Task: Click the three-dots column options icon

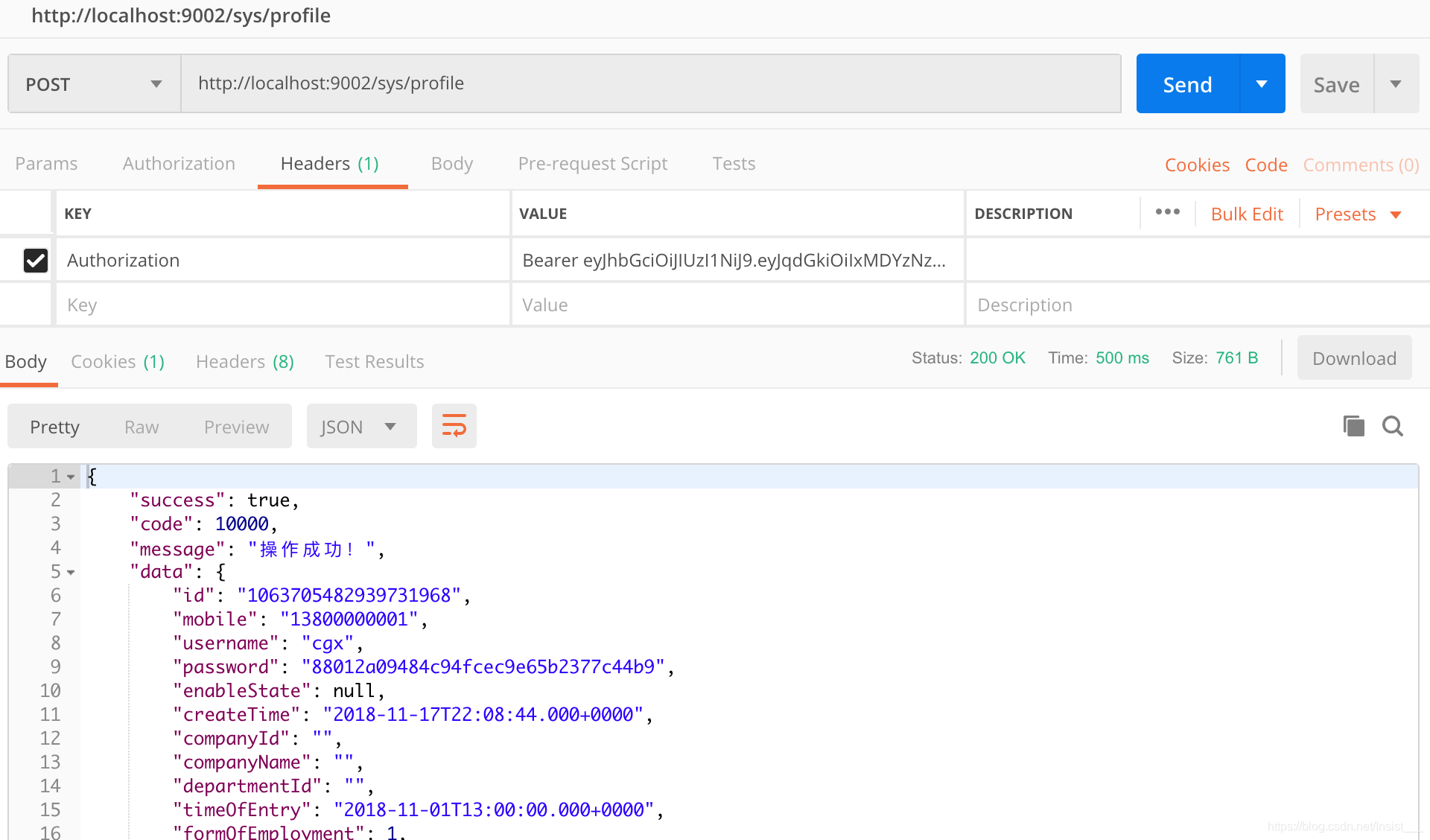Action: click(x=1167, y=212)
